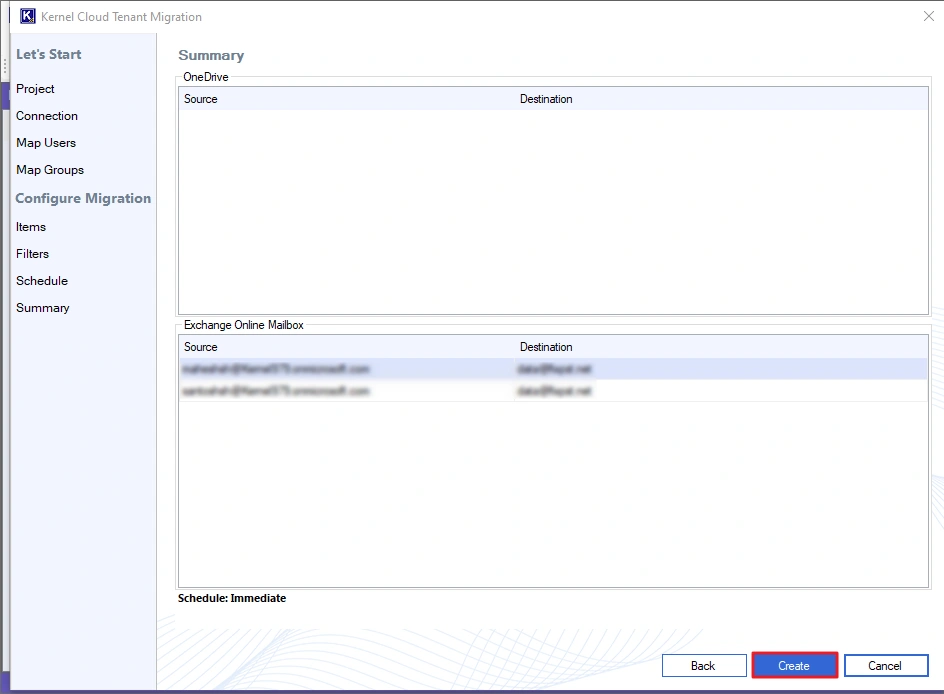The height and width of the screenshot is (694, 944).
Task: Click the Kernel application logo icon
Action: (30, 16)
